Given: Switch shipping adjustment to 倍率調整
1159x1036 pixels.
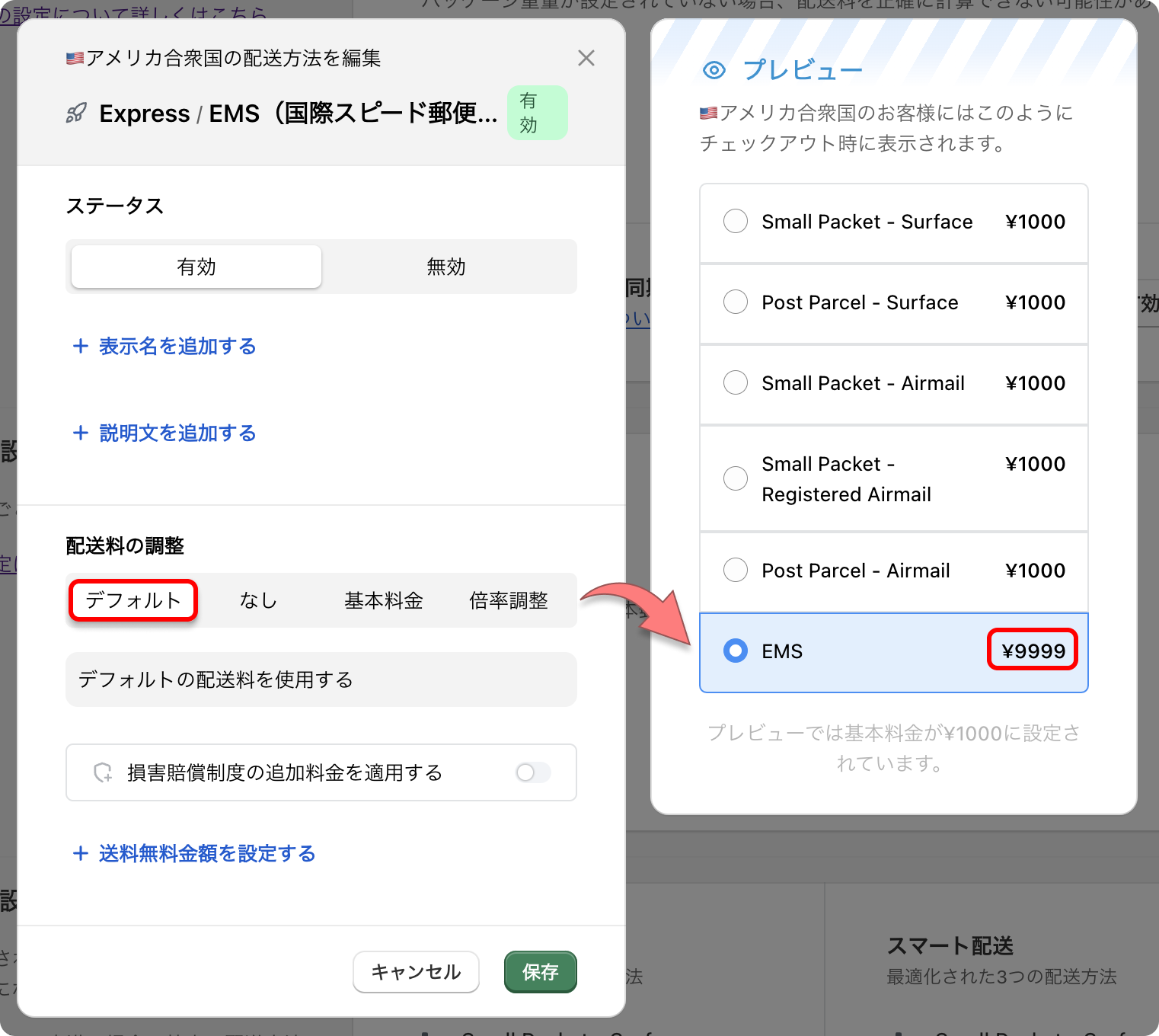Looking at the screenshot, I should click(508, 601).
